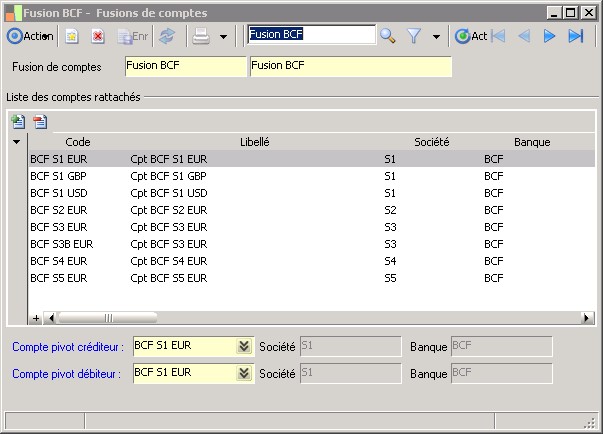Click the printer icon
The image size is (603, 434).
coord(201,36)
